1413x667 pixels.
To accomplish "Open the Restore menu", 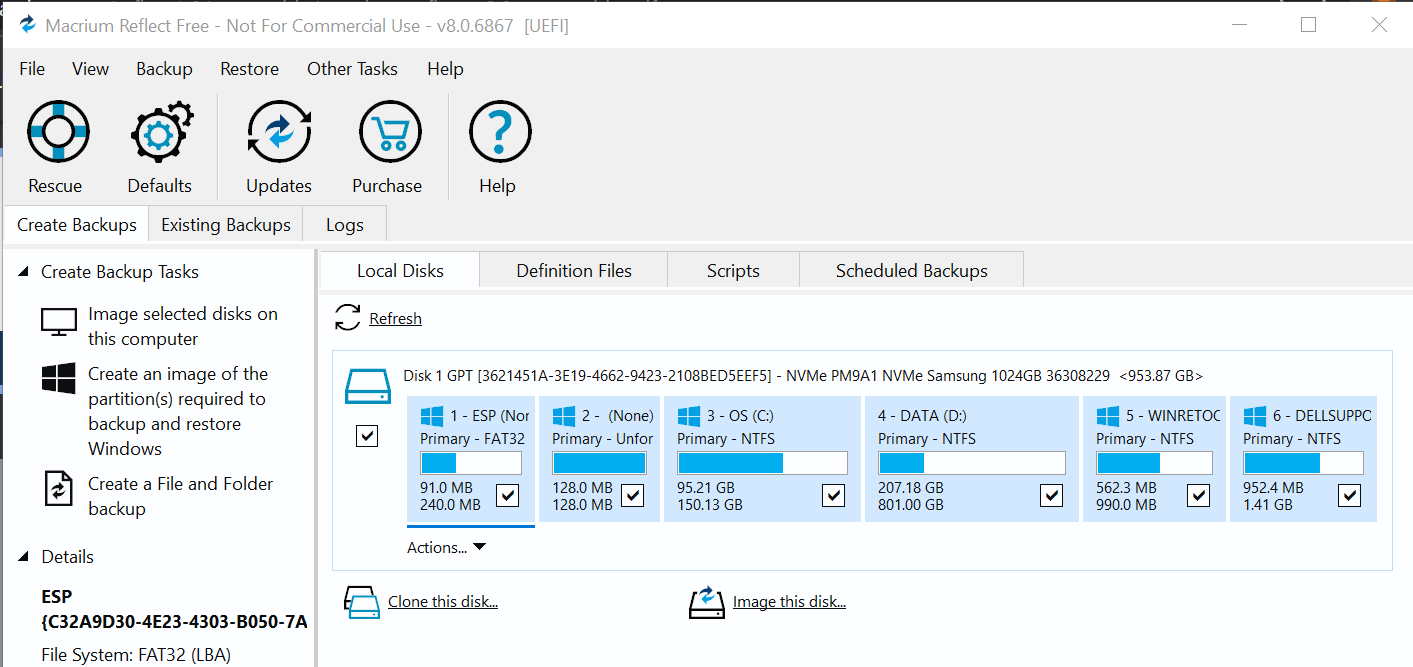I will [x=250, y=69].
